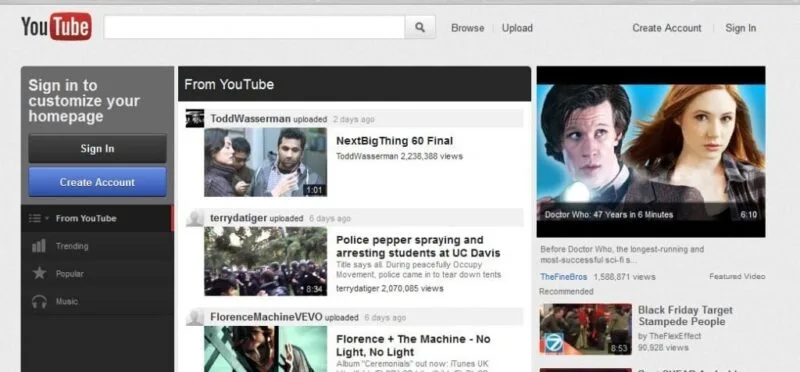The height and width of the screenshot is (372, 800).
Task: Focus the YouTube search field
Action: click(x=254, y=27)
